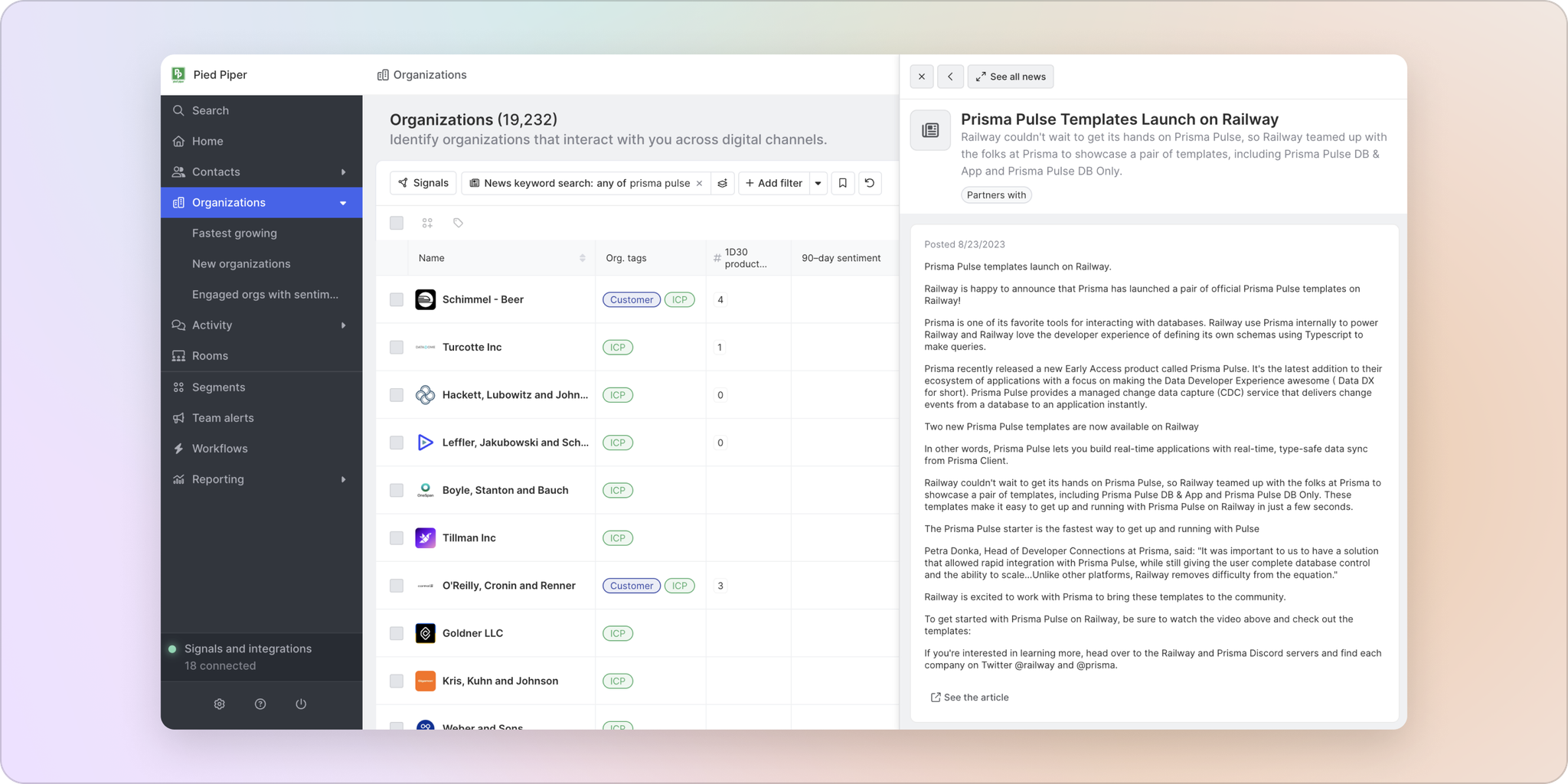Reset filters with the undo arrow icon

[870, 183]
